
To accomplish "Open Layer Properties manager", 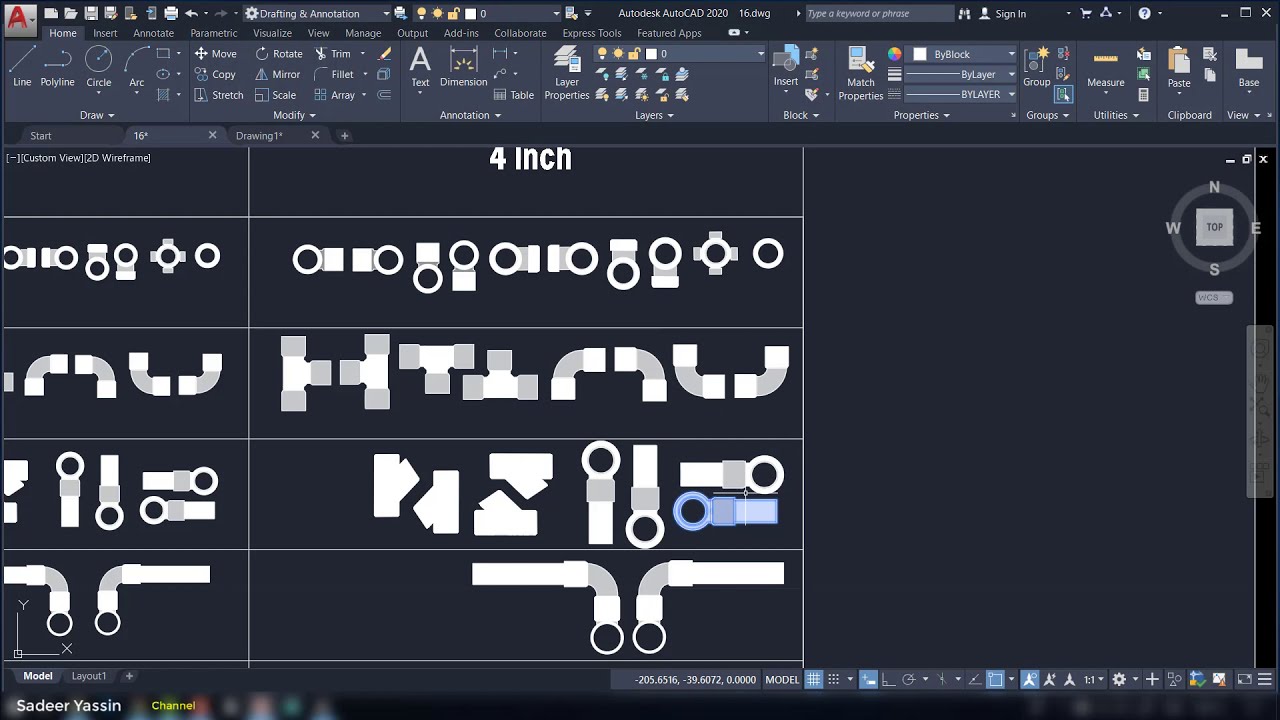I will 567,73.
